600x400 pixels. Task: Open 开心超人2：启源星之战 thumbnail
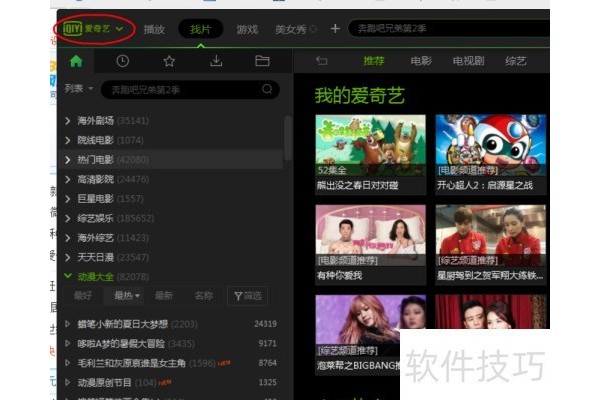(x=491, y=145)
